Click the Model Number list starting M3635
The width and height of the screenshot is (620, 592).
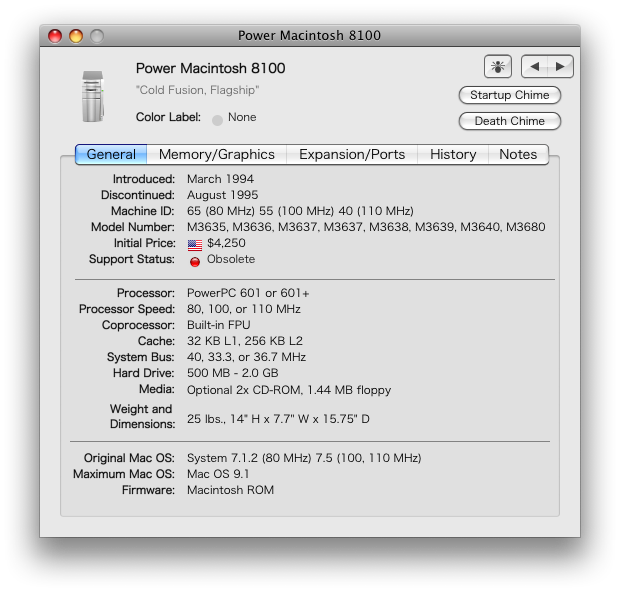[x=366, y=227]
